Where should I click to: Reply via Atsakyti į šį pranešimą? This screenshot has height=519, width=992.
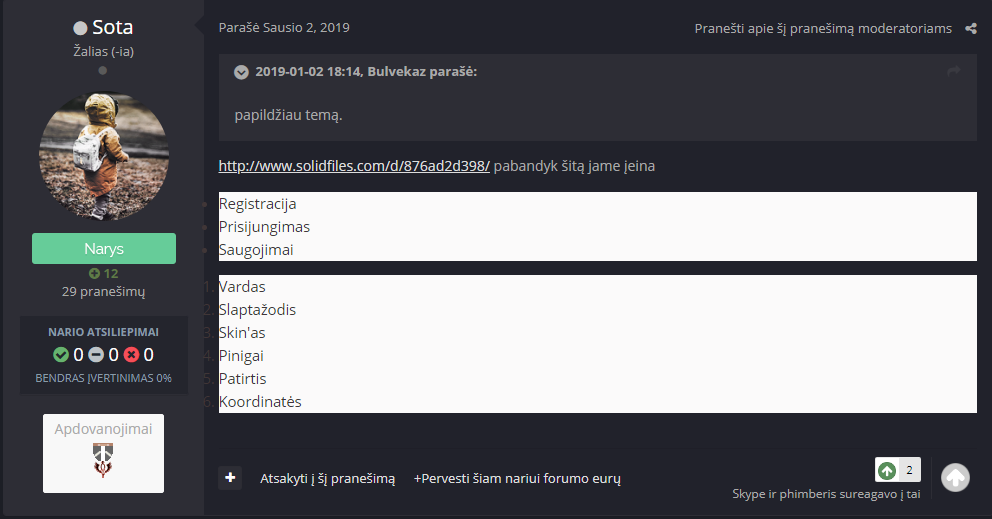tap(327, 478)
